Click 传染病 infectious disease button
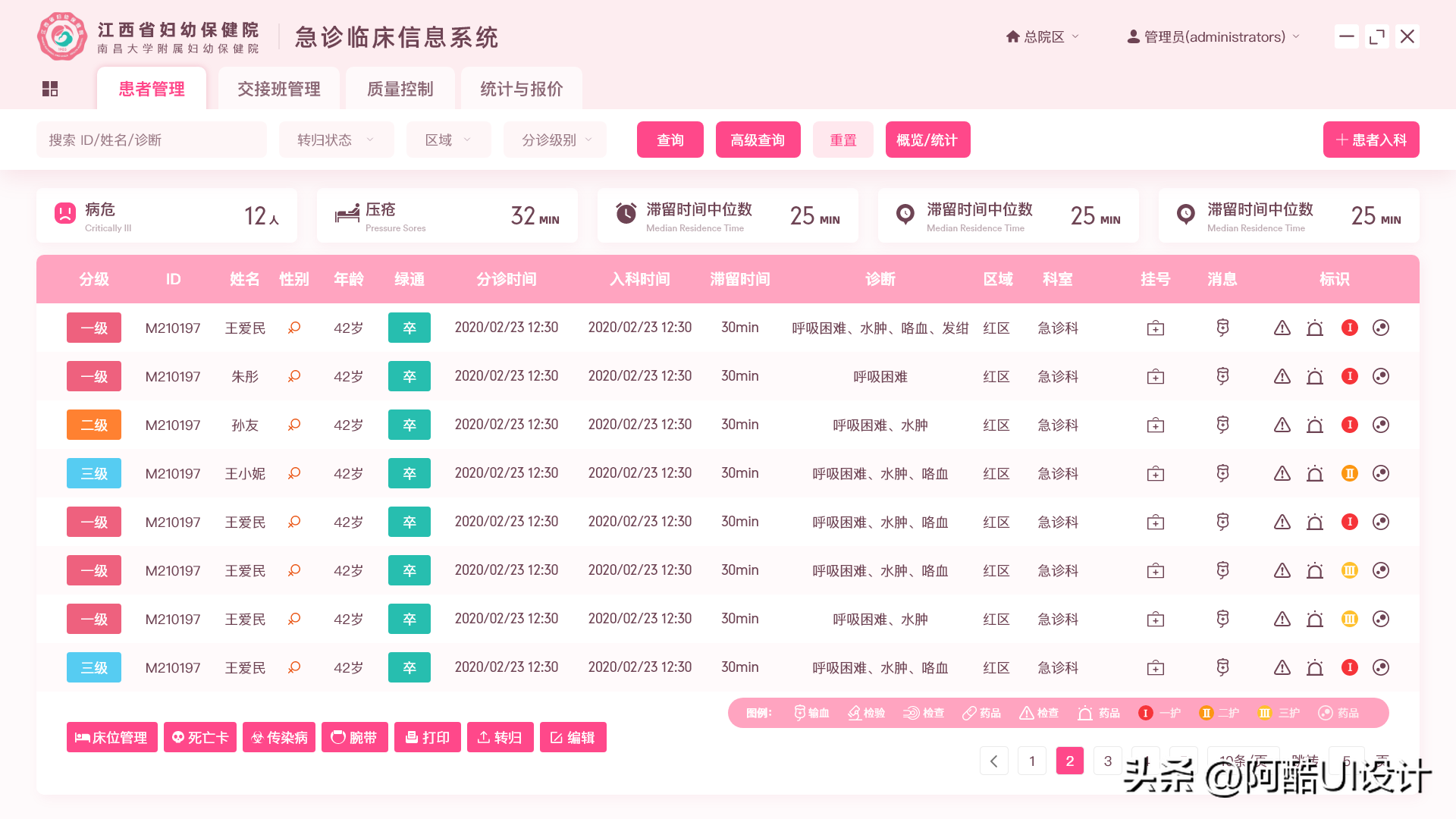 point(279,737)
